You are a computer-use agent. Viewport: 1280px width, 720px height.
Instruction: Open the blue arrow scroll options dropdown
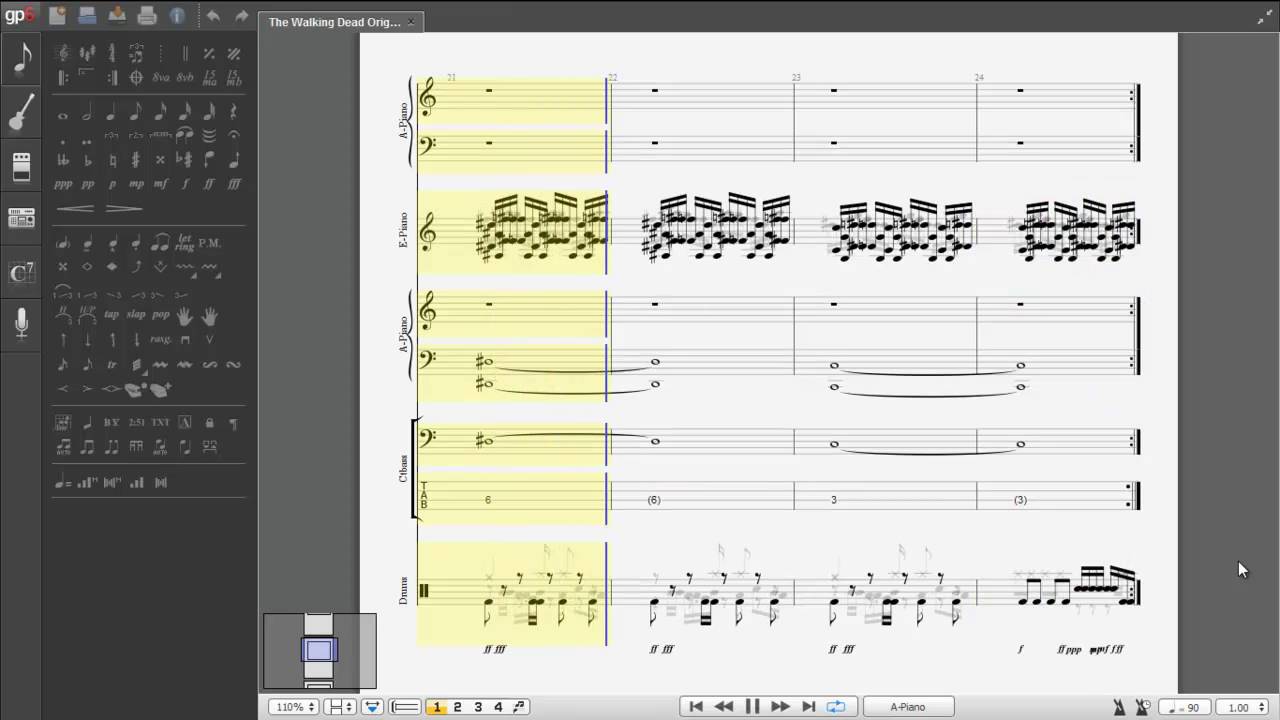tap(373, 707)
